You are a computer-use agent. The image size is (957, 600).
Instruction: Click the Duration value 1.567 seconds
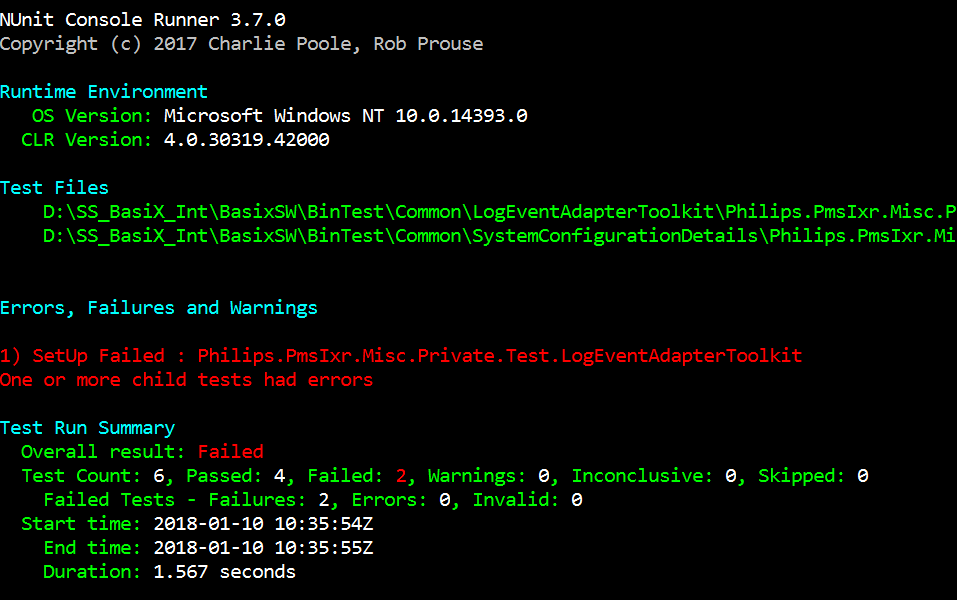tap(225, 572)
